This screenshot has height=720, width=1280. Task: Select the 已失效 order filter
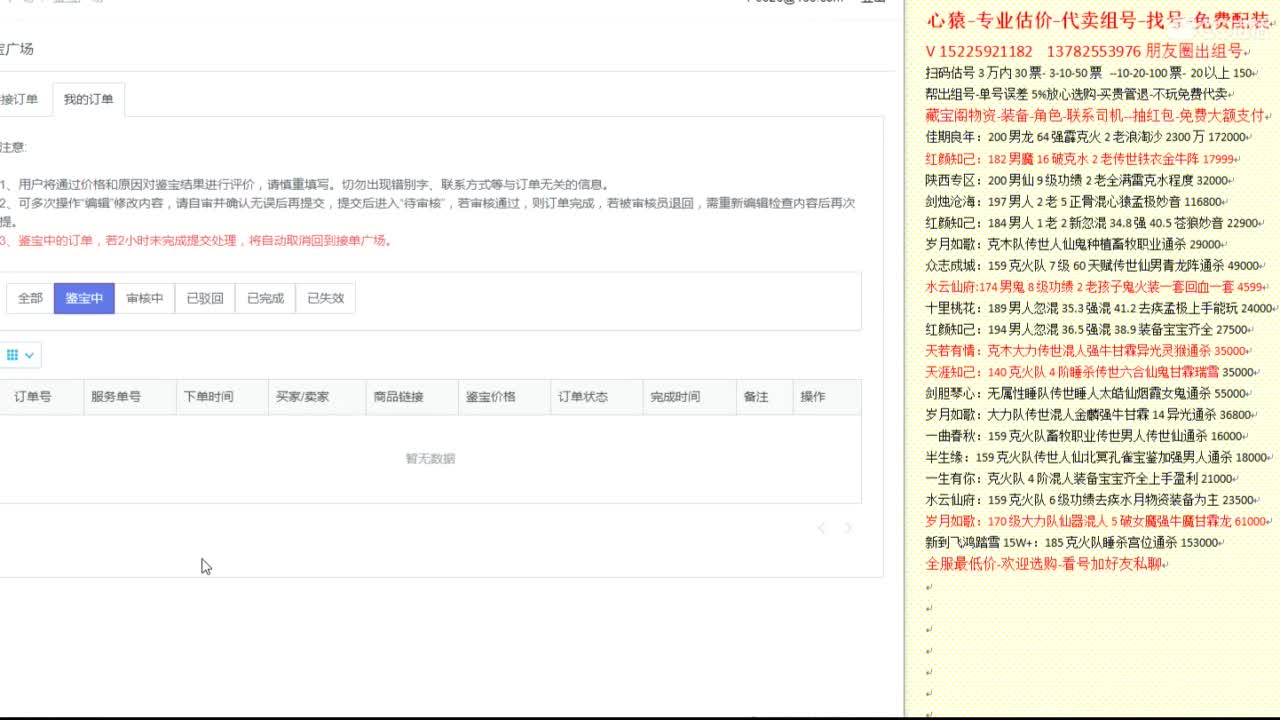coord(325,298)
